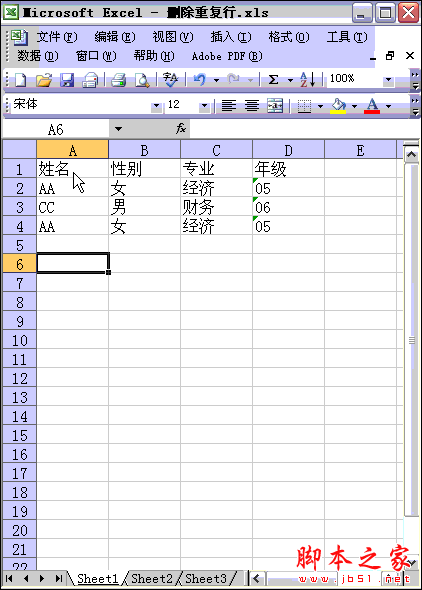This screenshot has height=590, width=422.
Task: Click the Permission icon next to Save
Action: pyautogui.click(x=90, y=80)
